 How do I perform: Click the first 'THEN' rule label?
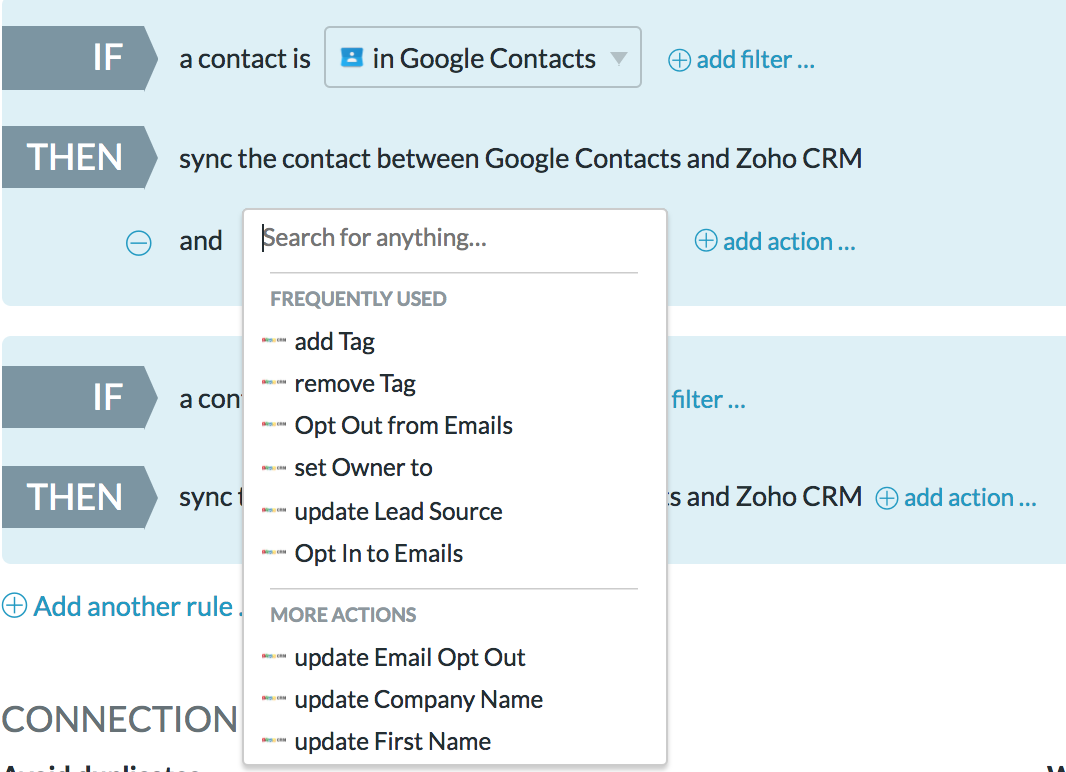point(80,157)
